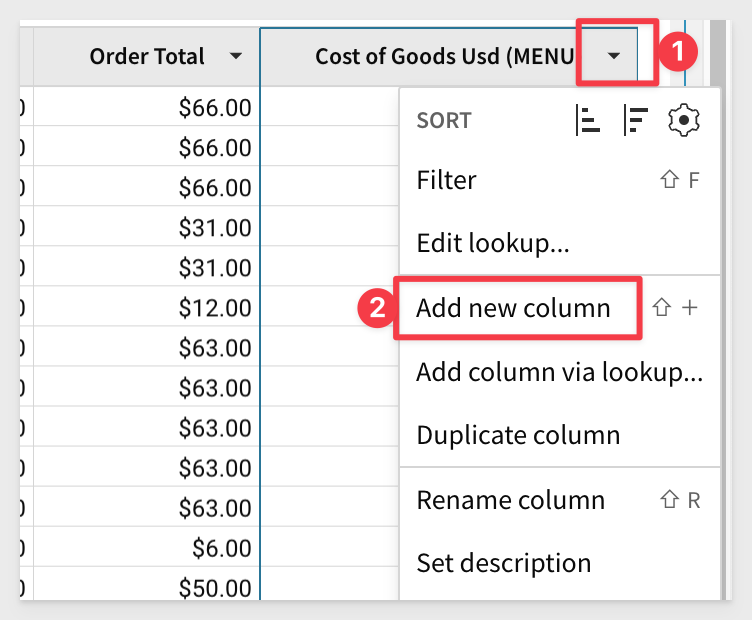752x620 pixels.
Task: Select Filter from the column menu
Action: point(446,181)
